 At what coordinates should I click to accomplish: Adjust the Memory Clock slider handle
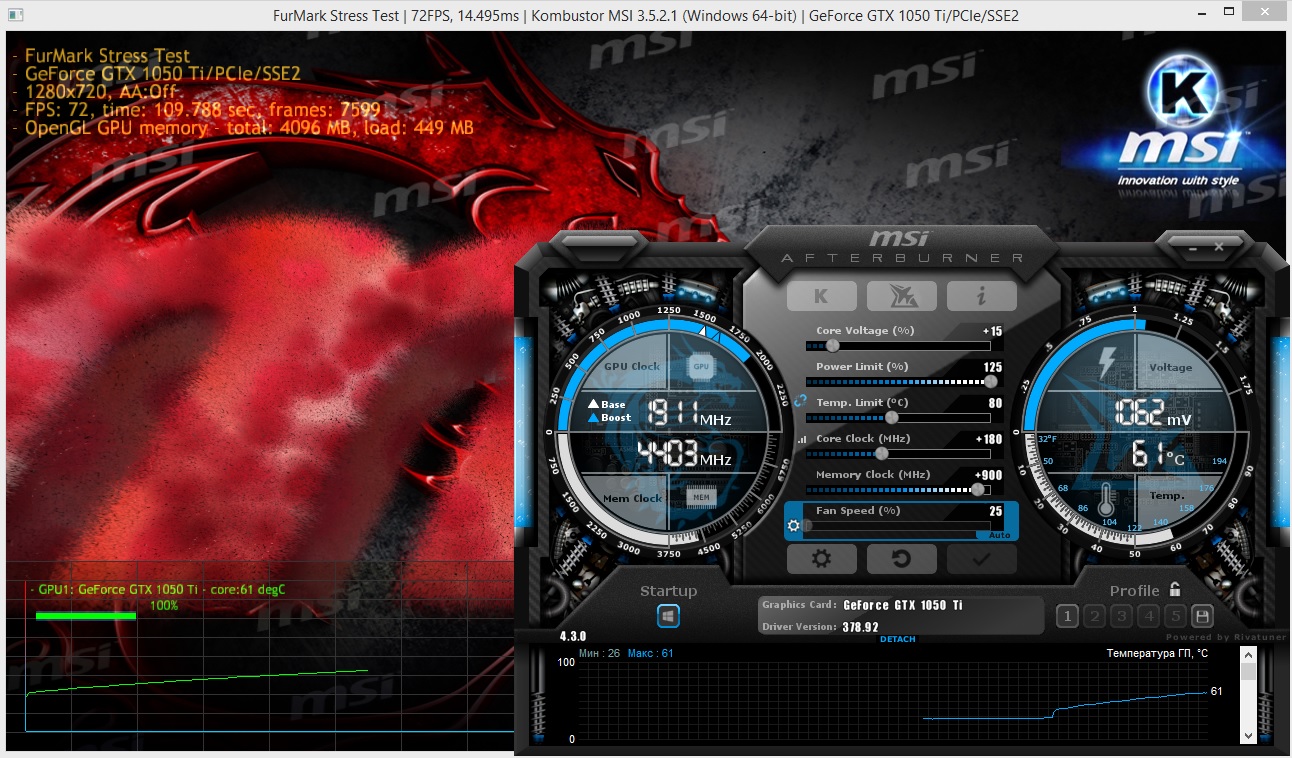(977, 490)
